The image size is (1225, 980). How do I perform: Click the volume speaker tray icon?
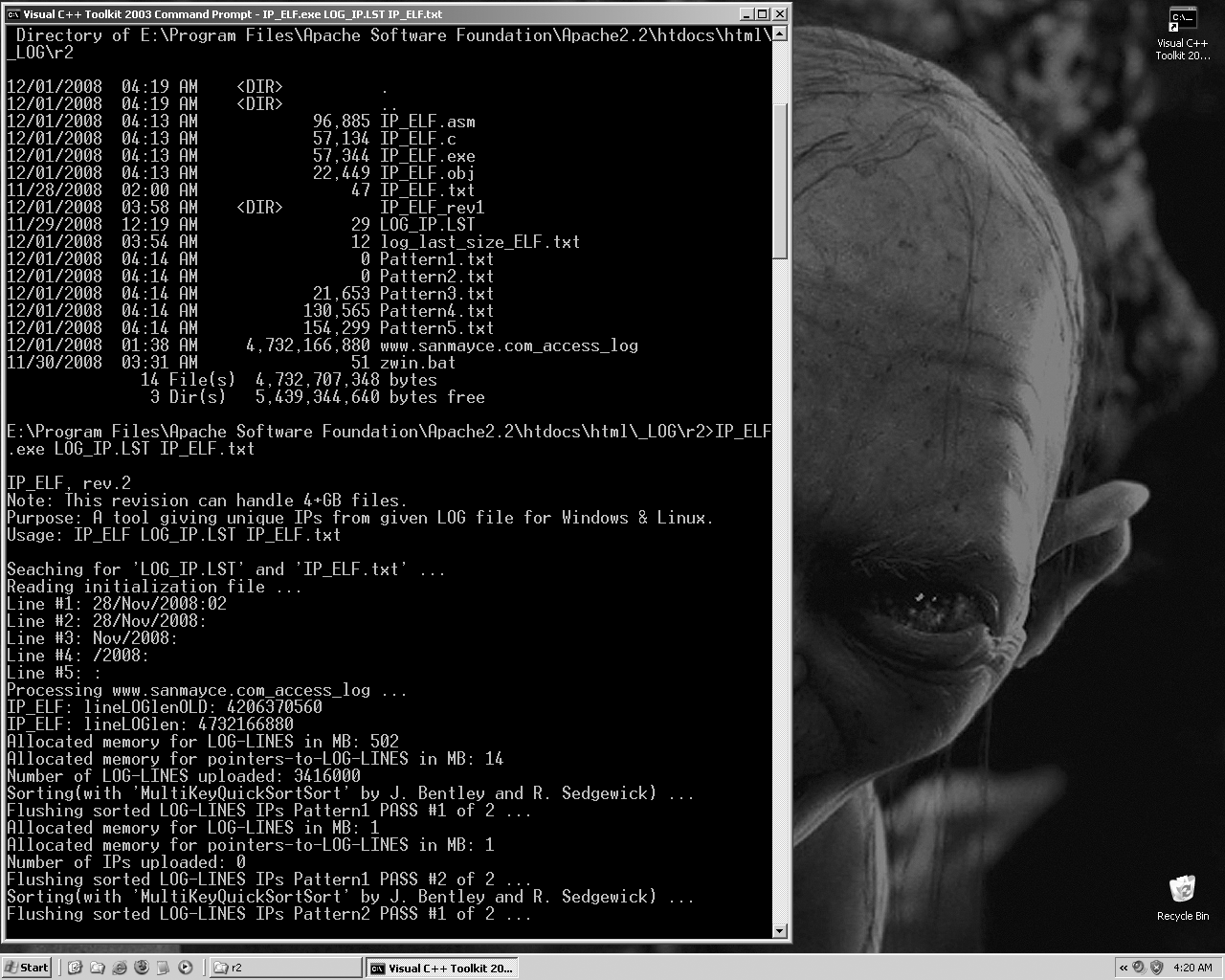tap(1139, 968)
